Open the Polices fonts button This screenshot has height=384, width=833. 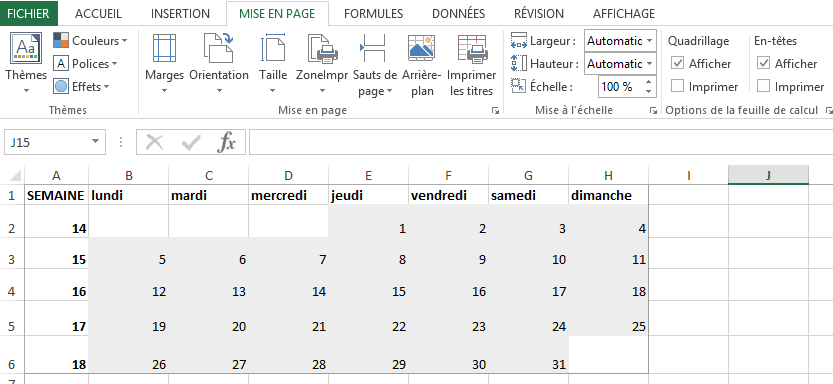[85, 64]
